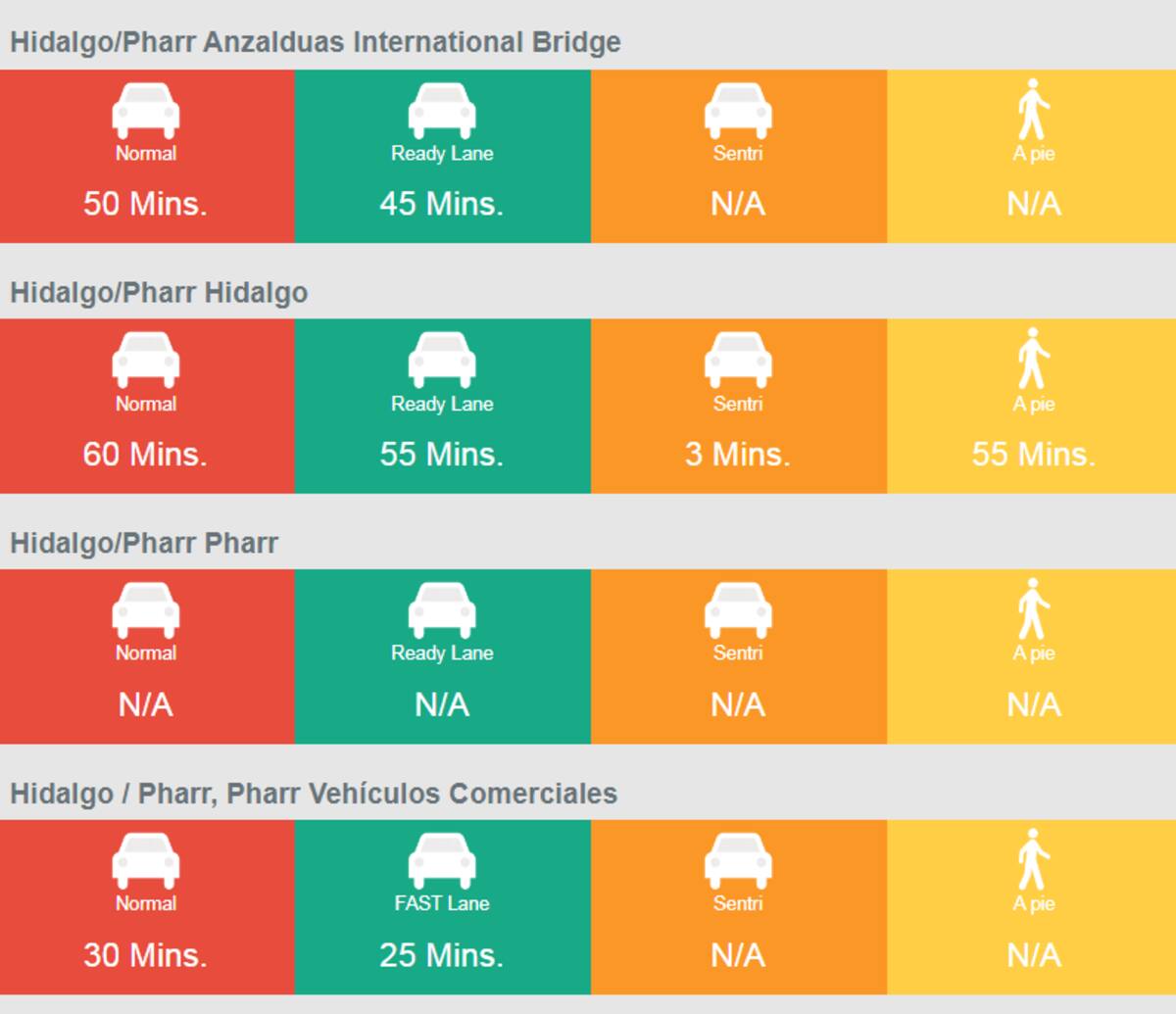This screenshot has height=1014, width=1176.
Task: Click the Normal car icon in Hidalgo/Pharr Pharr row
Action: point(146,610)
